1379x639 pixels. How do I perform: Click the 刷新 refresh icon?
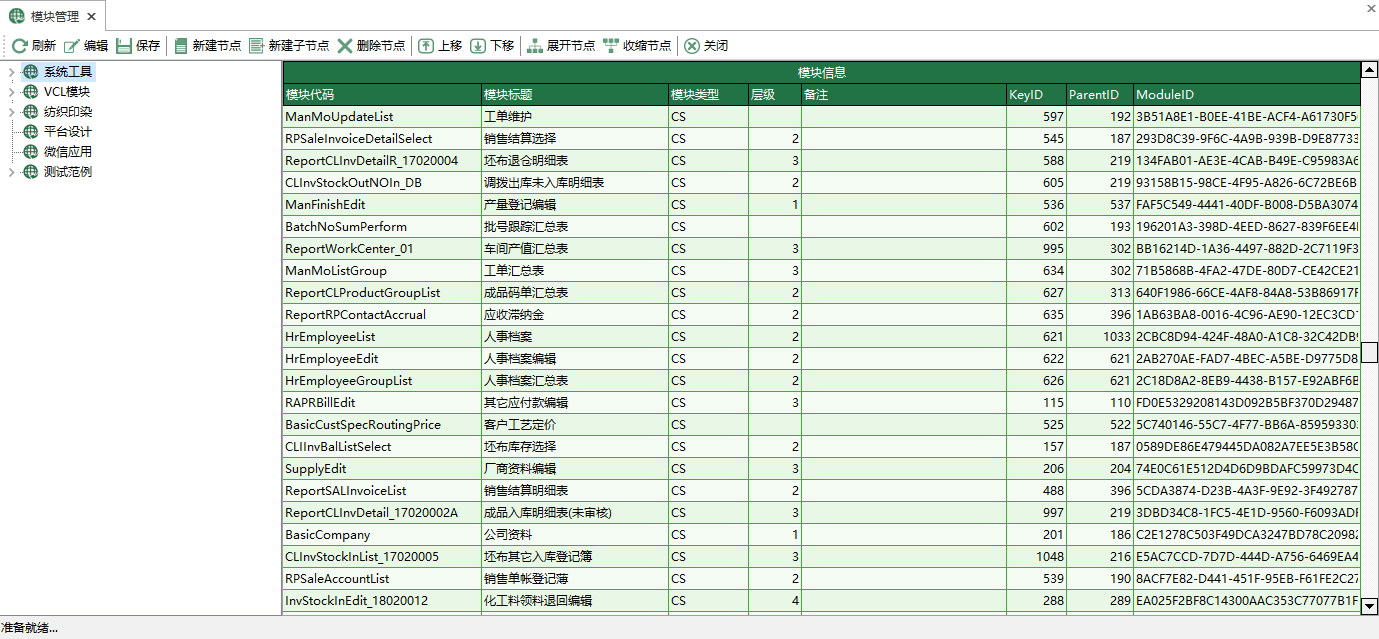coord(20,46)
